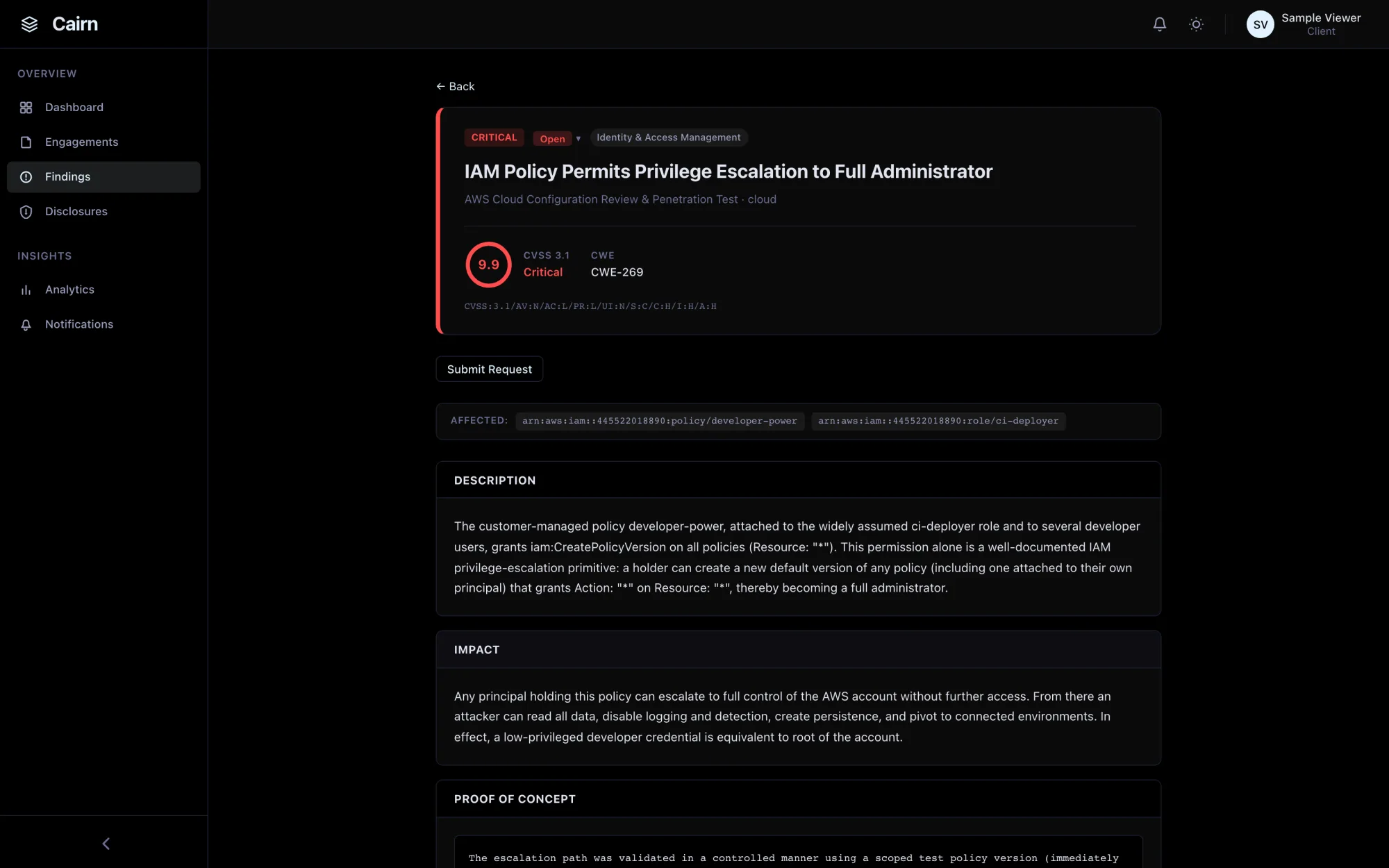Collapse the sidebar with the chevron arrow
This screenshot has width=1389, height=868.
(x=106, y=843)
